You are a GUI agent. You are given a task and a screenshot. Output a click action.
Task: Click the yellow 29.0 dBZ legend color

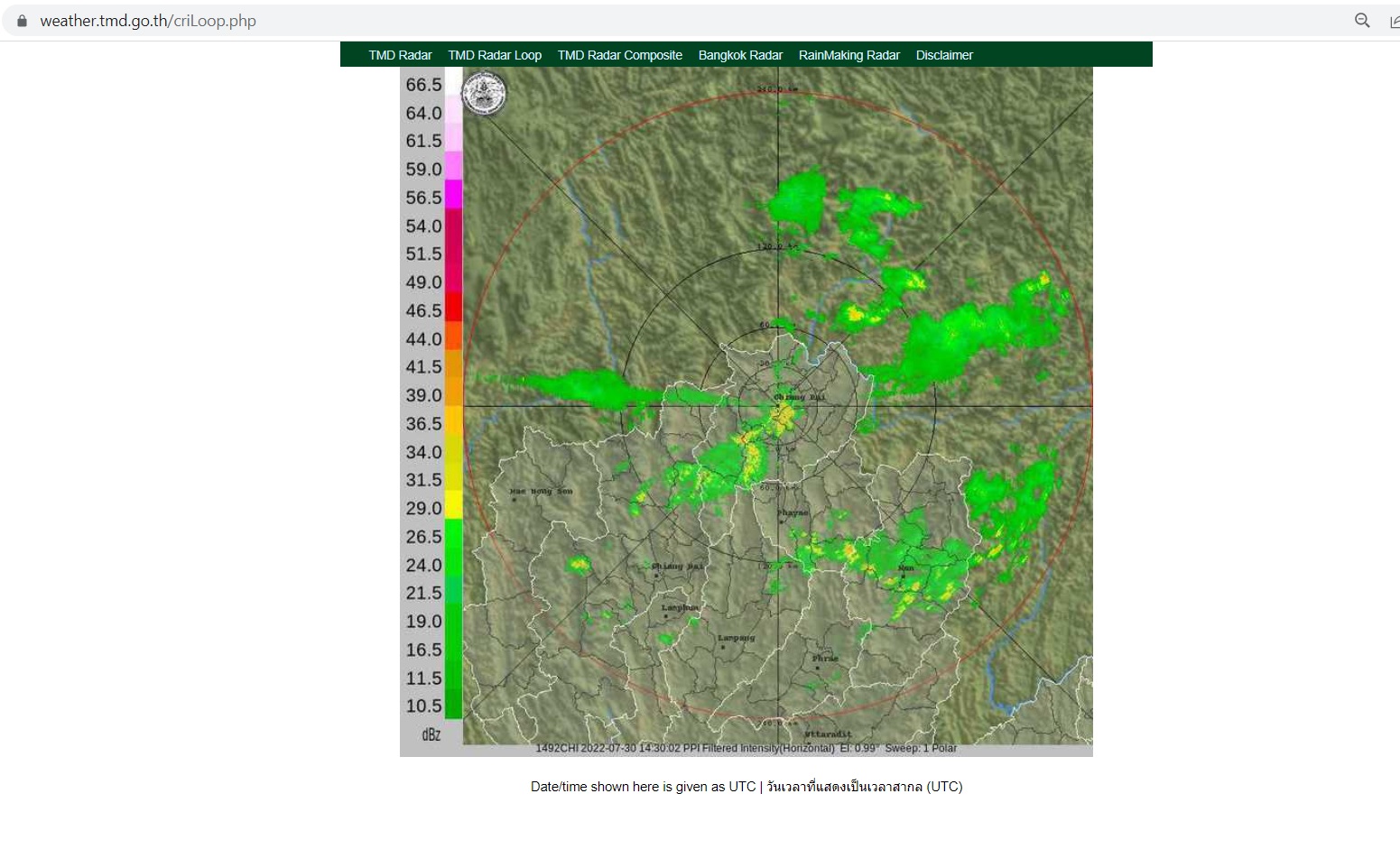[x=453, y=504]
